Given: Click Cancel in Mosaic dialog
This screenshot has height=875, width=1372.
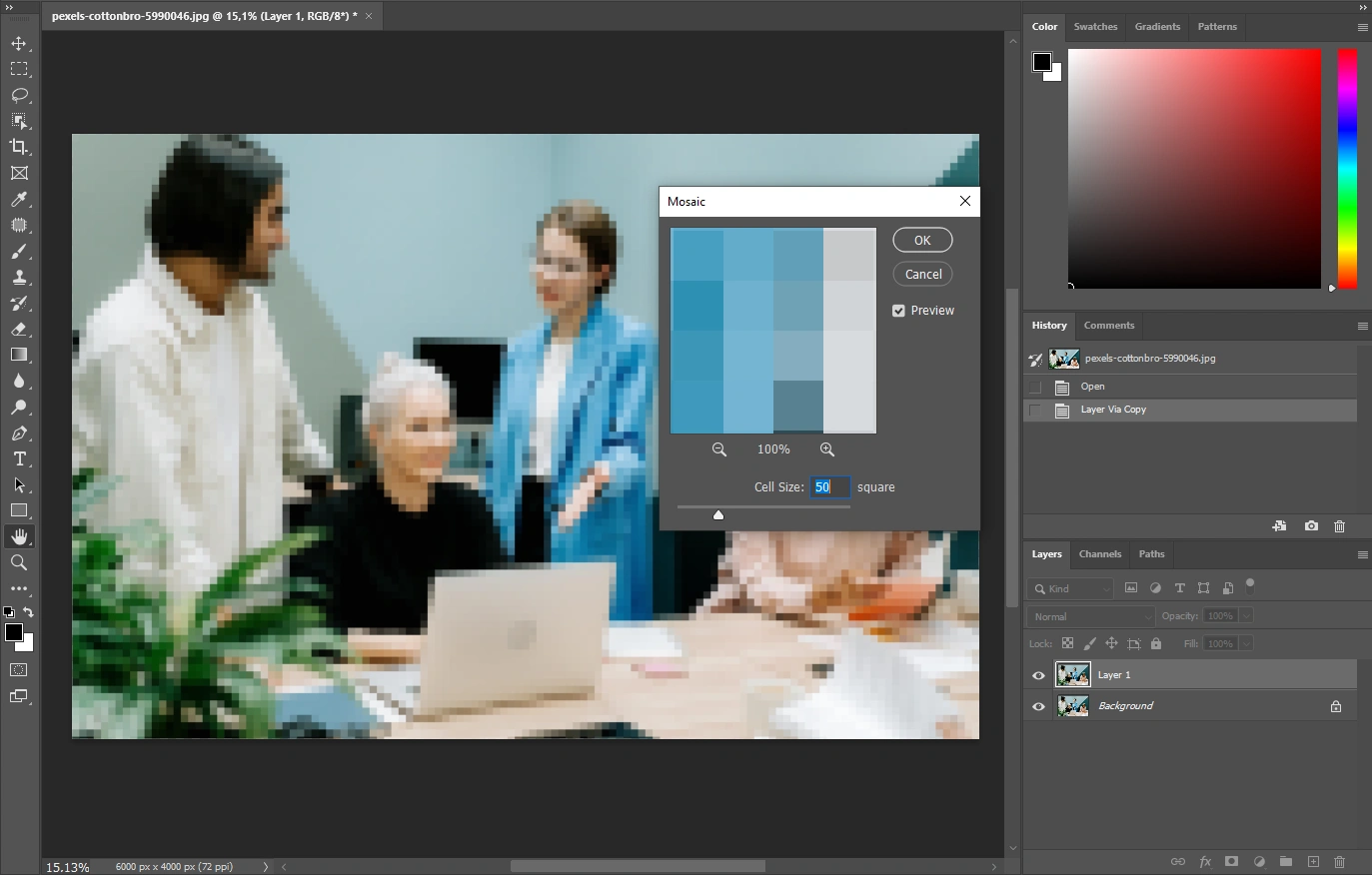Looking at the screenshot, I should [x=922, y=274].
